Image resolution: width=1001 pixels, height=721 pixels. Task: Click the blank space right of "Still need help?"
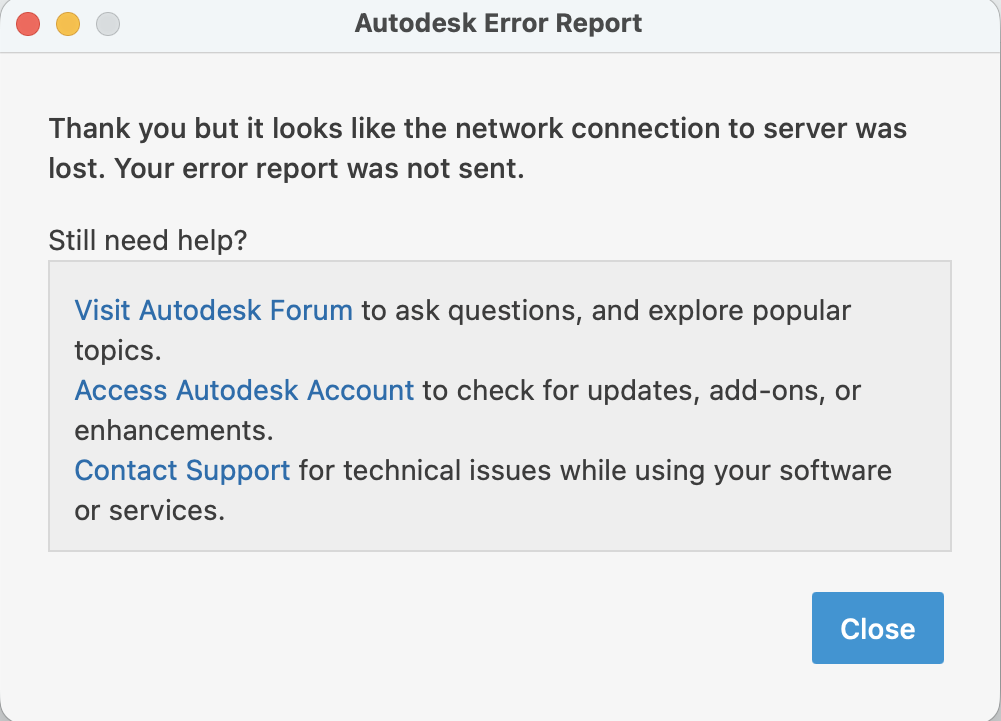(x=600, y=240)
